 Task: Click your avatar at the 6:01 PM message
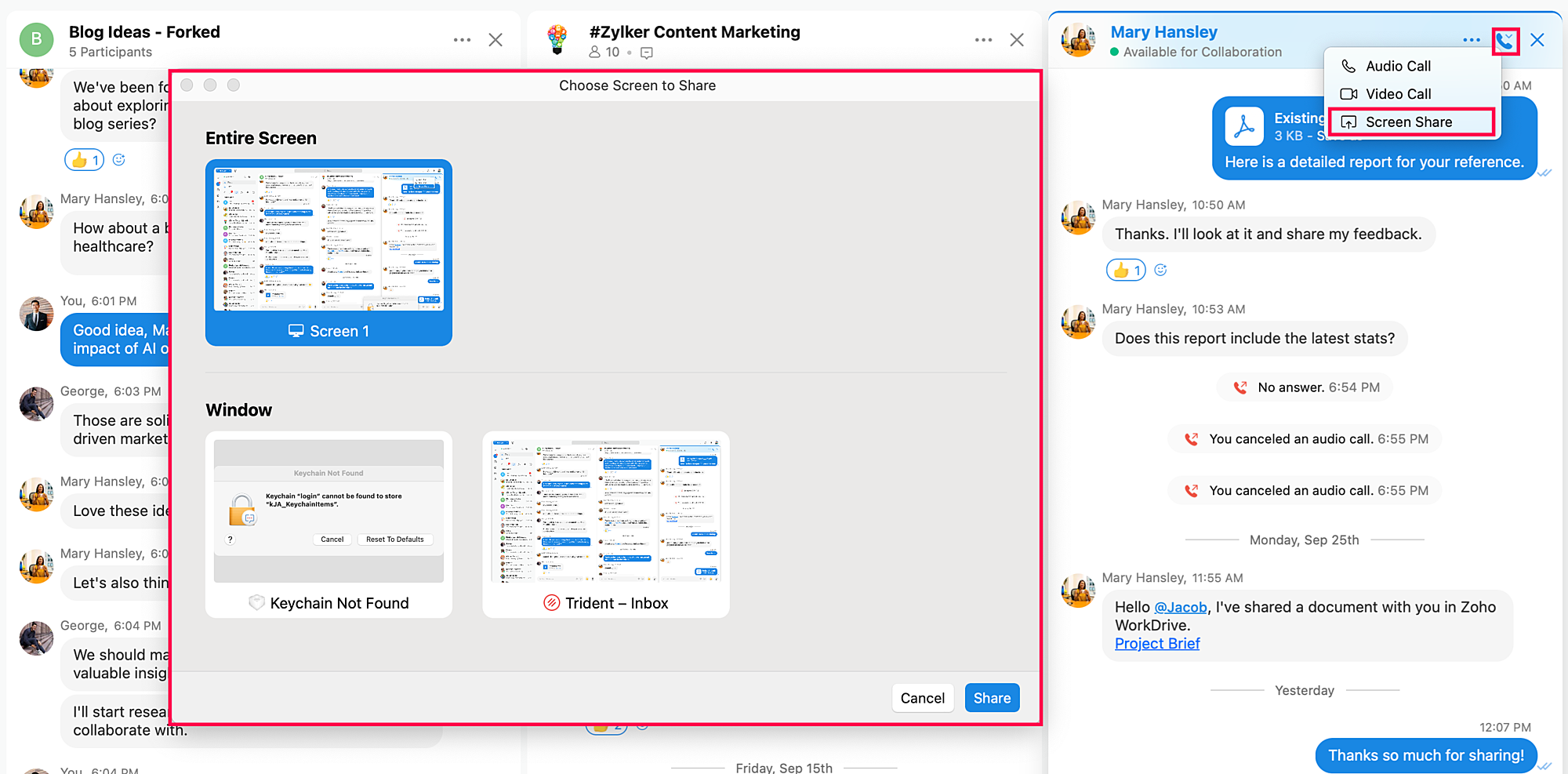click(x=36, y=314)
